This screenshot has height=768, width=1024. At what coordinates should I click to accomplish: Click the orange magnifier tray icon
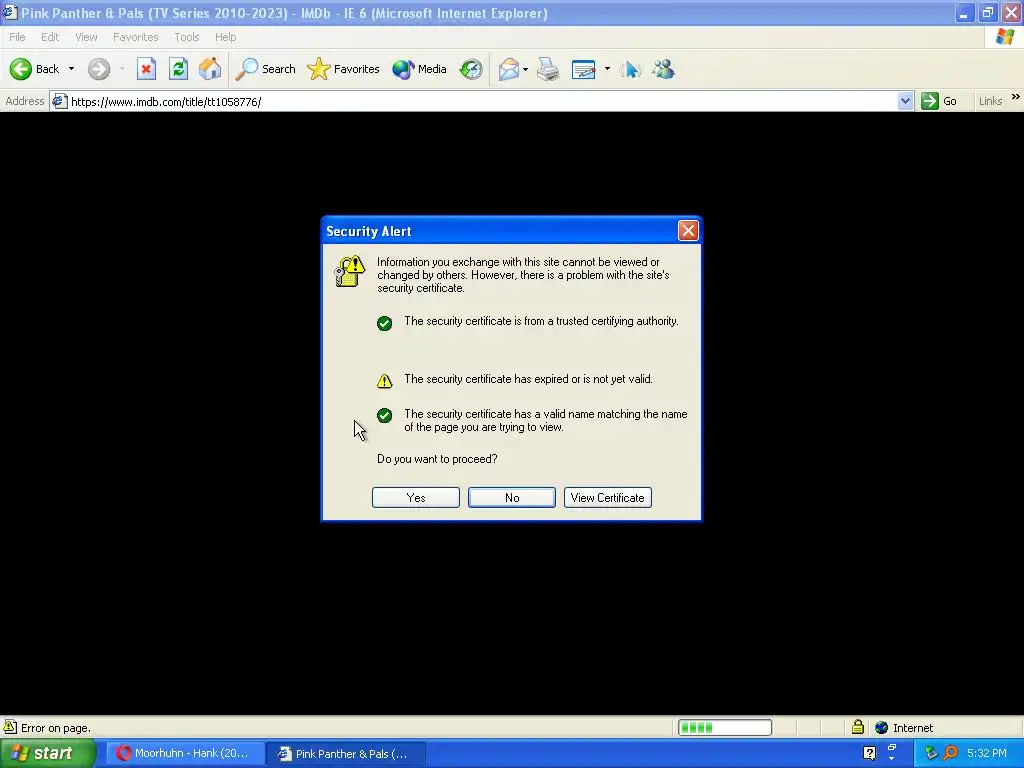pyautogui.click(x=951, y=753)
